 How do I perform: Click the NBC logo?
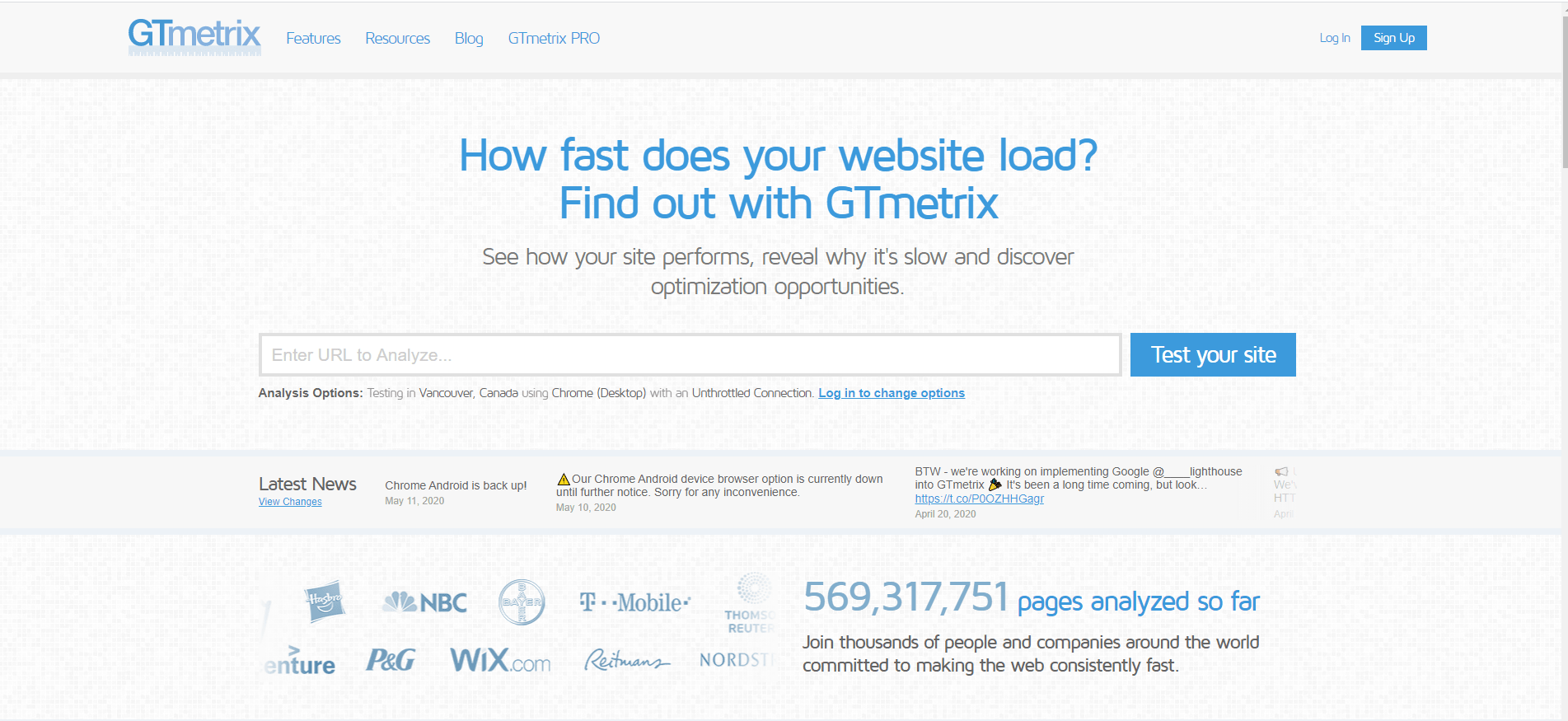coord(425,602)
